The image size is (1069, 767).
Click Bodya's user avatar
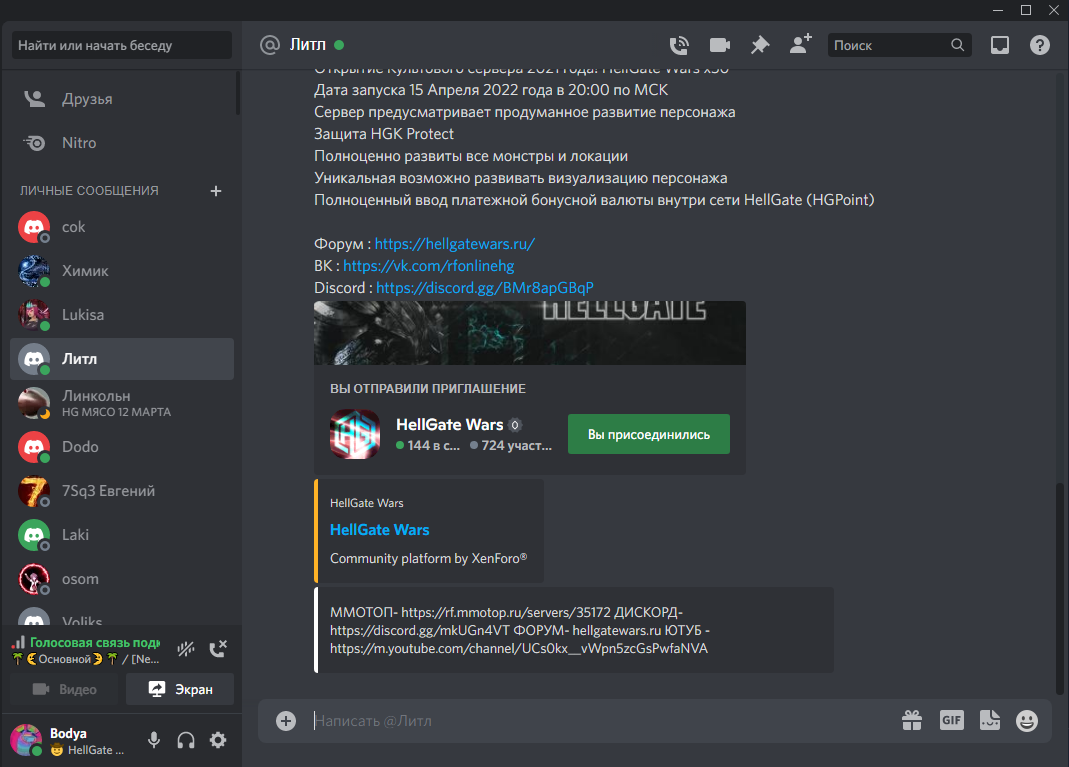(26, 740)
